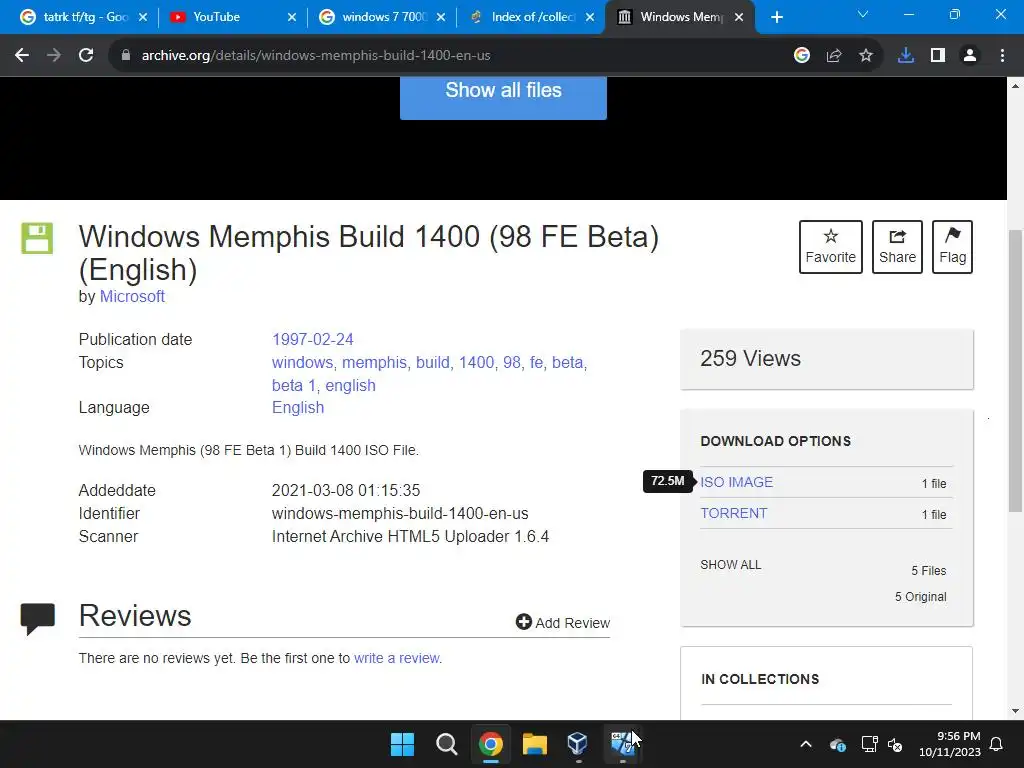Reload the archive.org page
1024x768 pixels.
(86, 56)
